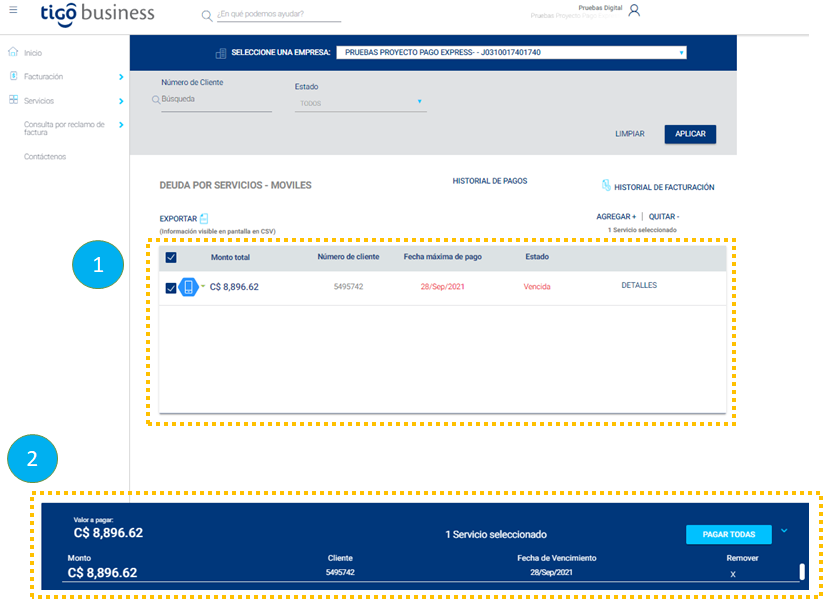Open the user profile icon
Viewport: 823px width, 599px height.
634,10
